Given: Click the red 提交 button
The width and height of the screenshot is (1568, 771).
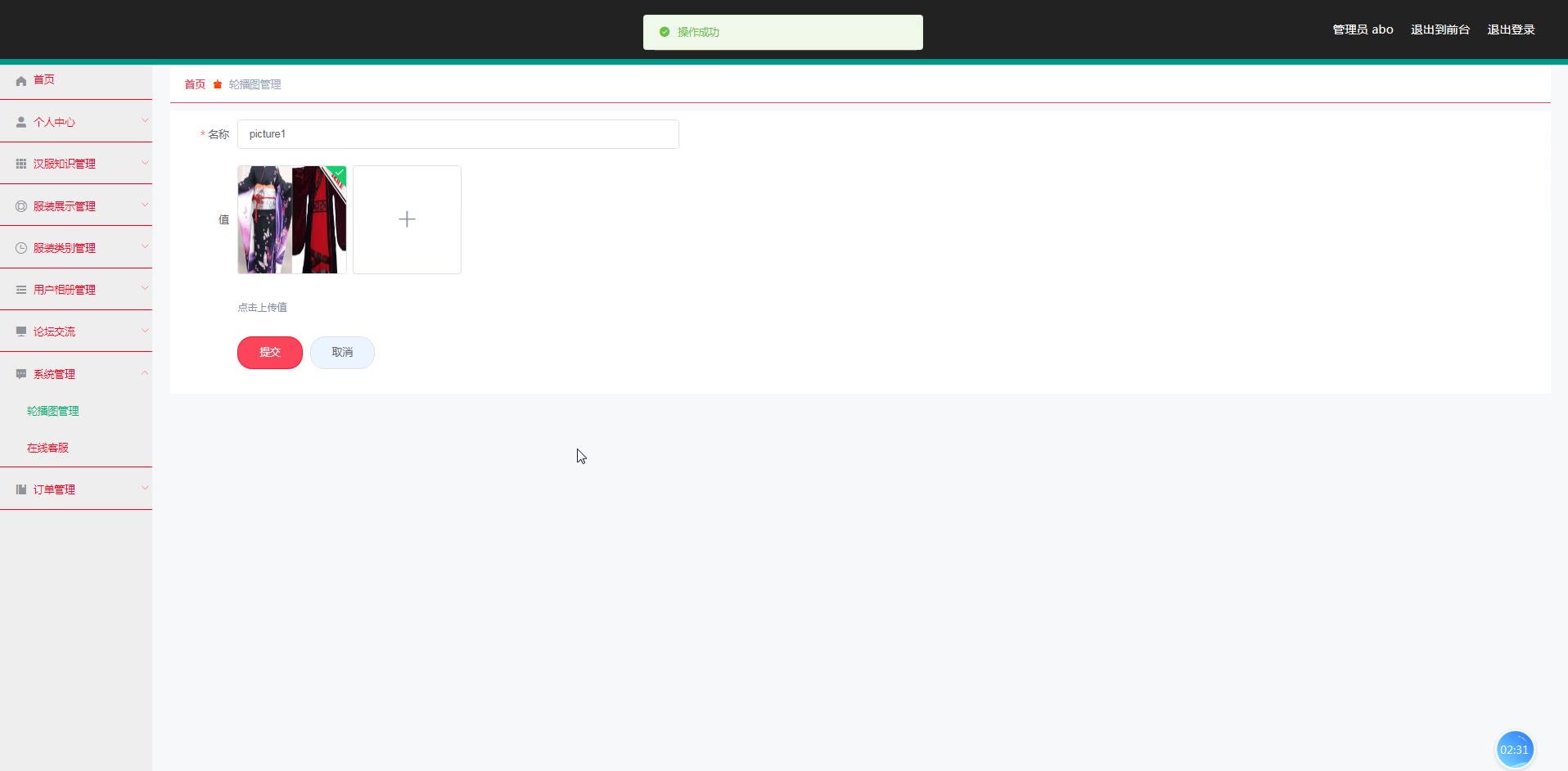Looking at the screenshot, I should (270, 353).
